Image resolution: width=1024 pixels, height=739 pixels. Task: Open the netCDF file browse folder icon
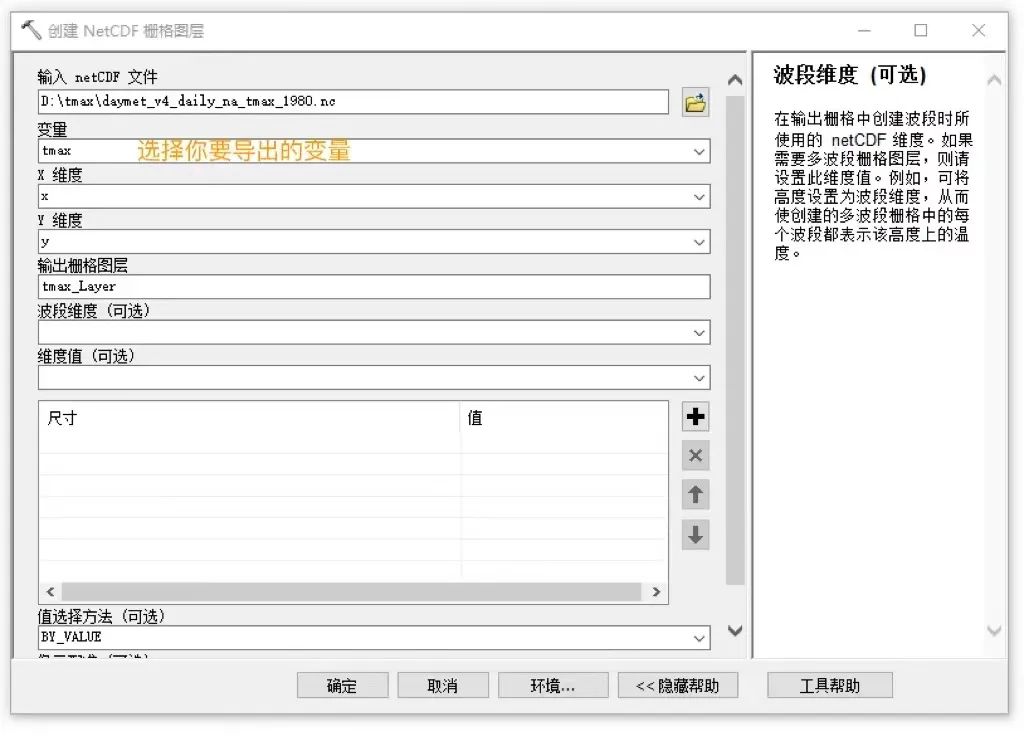click(695, 101)
